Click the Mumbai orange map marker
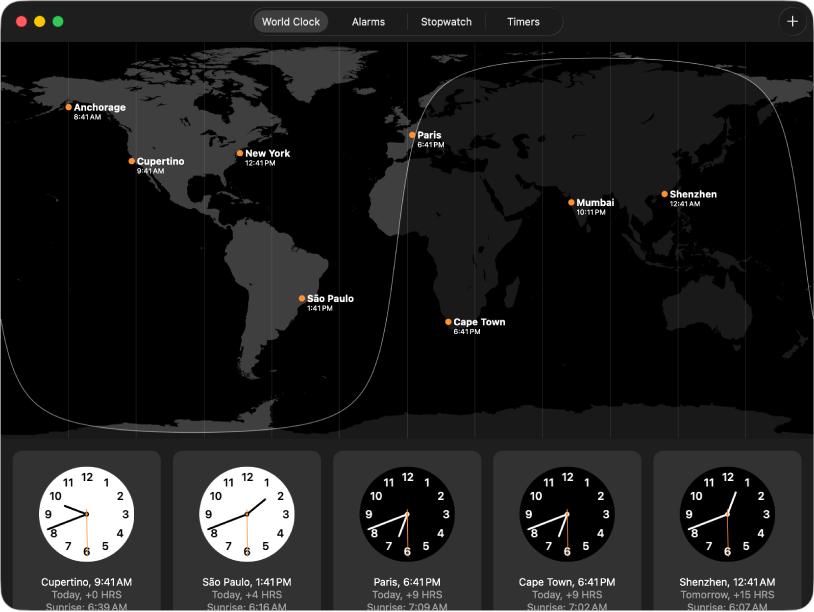The width and height of the screenshot is (814, 612). (x=571, y=202)
